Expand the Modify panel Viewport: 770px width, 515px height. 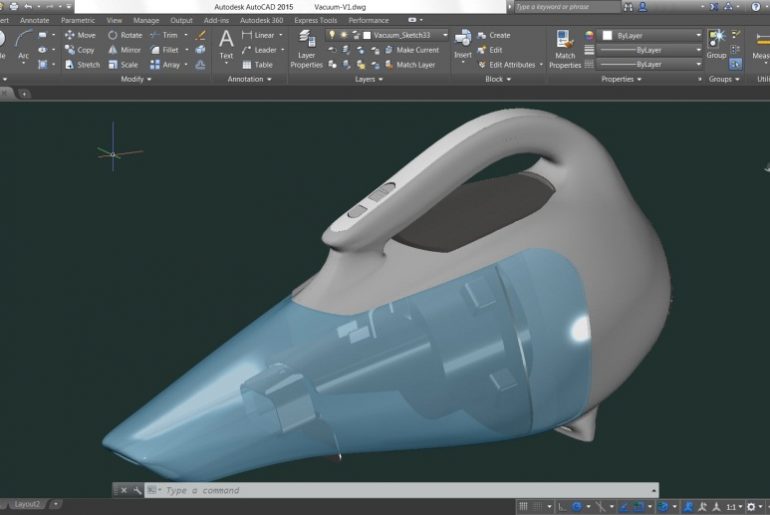pos(136,79)
